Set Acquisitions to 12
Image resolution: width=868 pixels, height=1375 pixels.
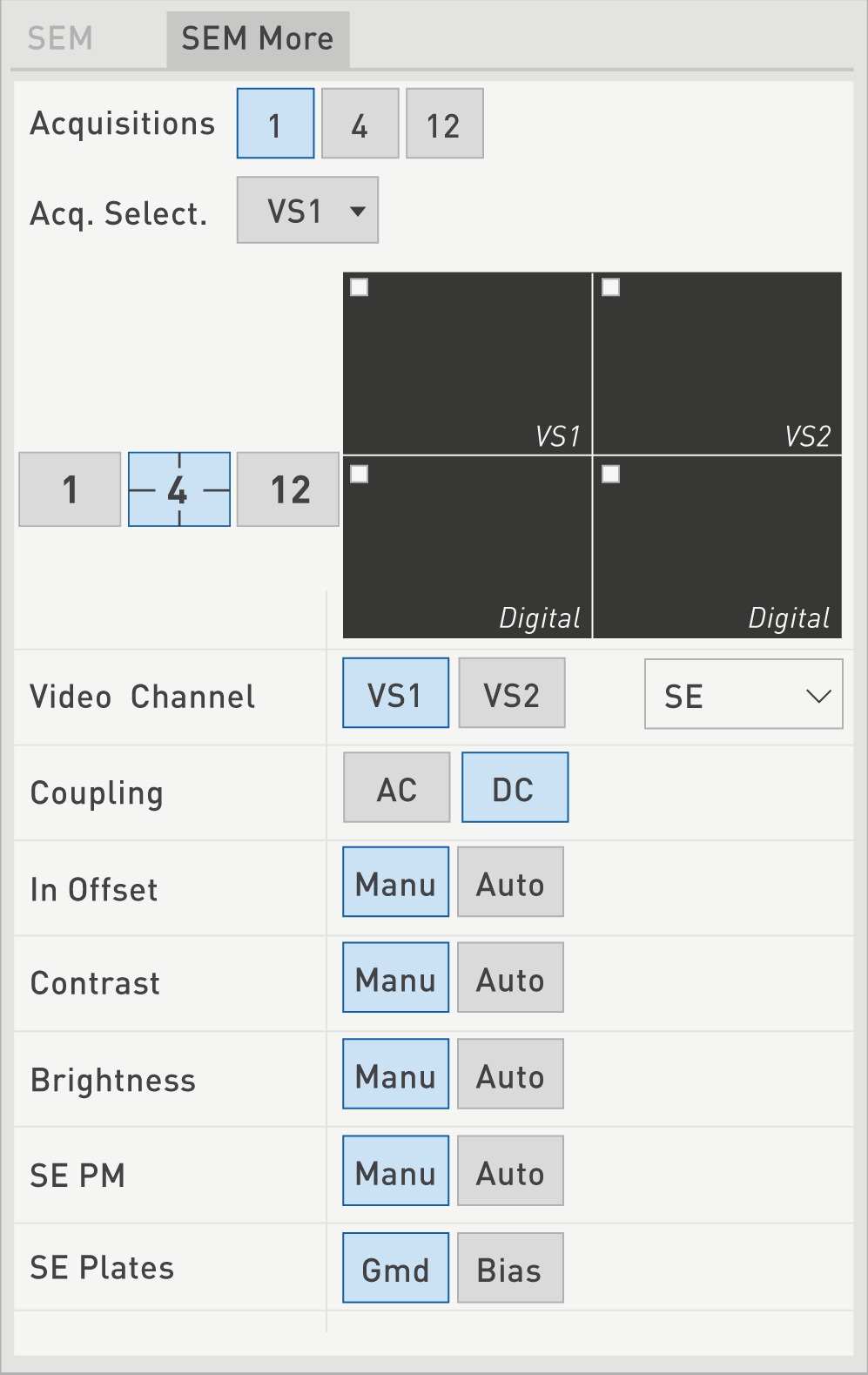pyautogui.click(x=444, y=124)
